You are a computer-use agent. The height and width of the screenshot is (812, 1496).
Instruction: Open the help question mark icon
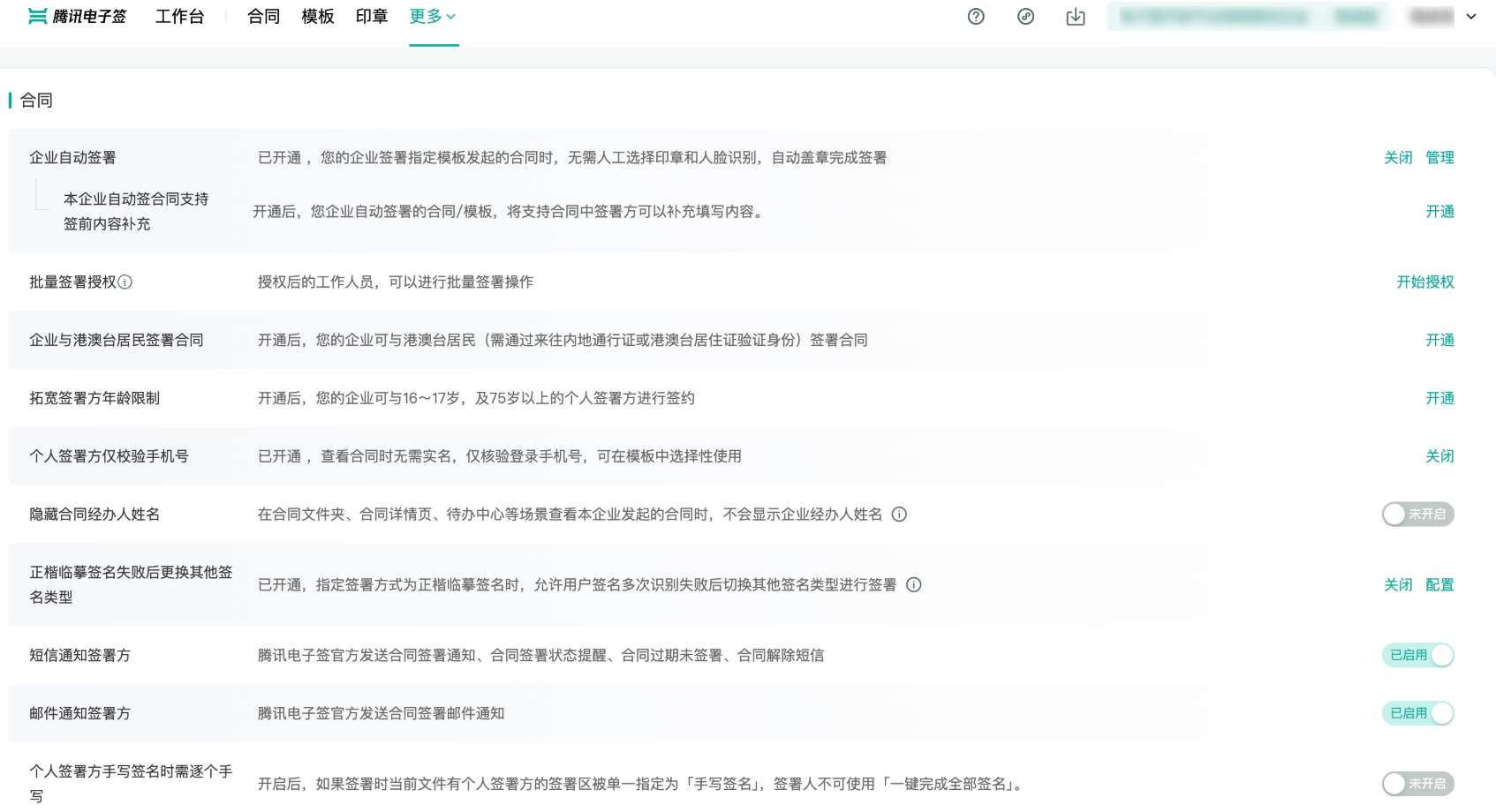click(976, 17)
